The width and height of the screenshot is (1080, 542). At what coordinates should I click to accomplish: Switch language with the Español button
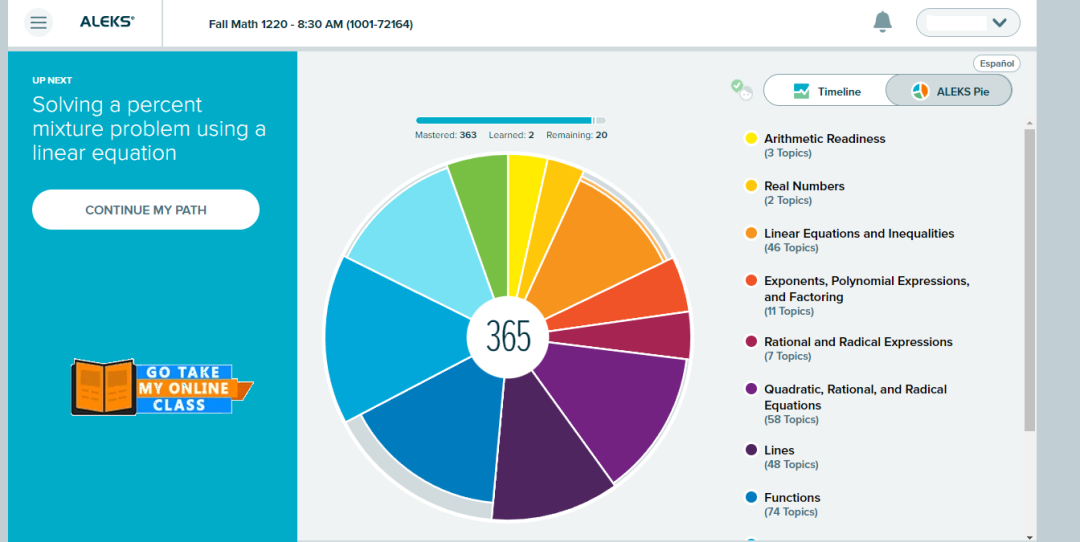point(996,63)
